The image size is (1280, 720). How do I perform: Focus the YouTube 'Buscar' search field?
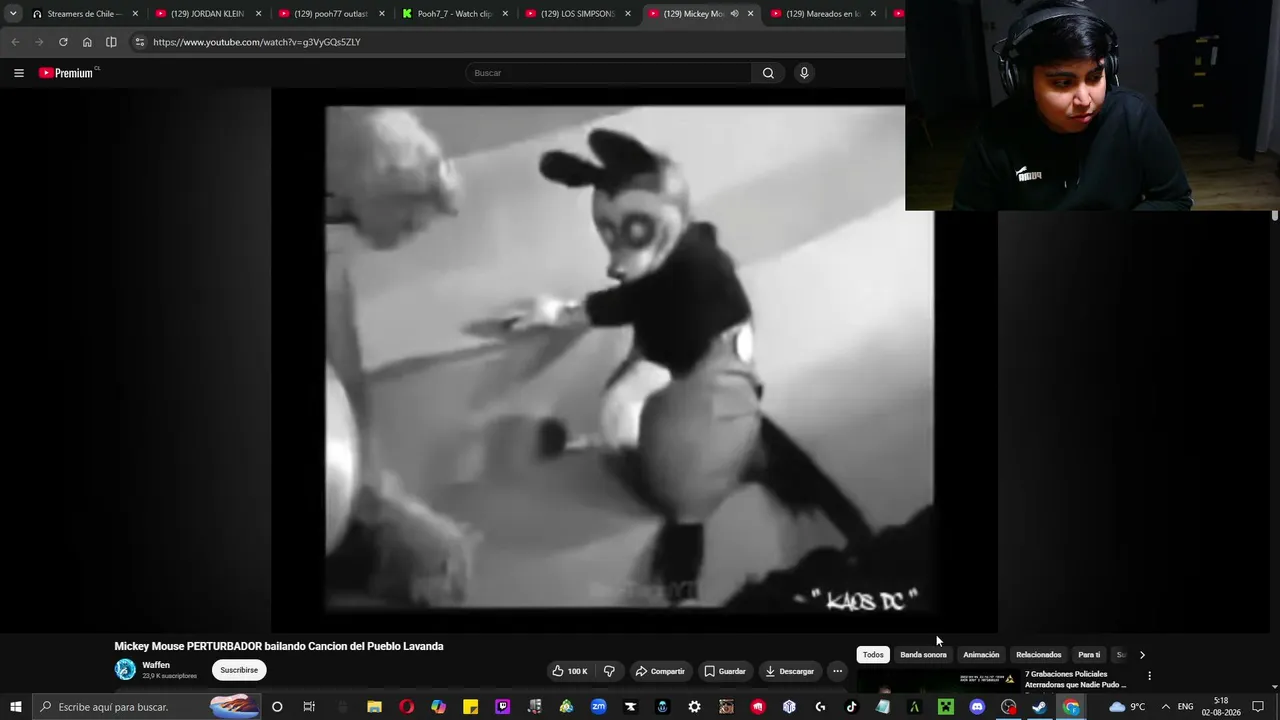[x=608, y=73]
